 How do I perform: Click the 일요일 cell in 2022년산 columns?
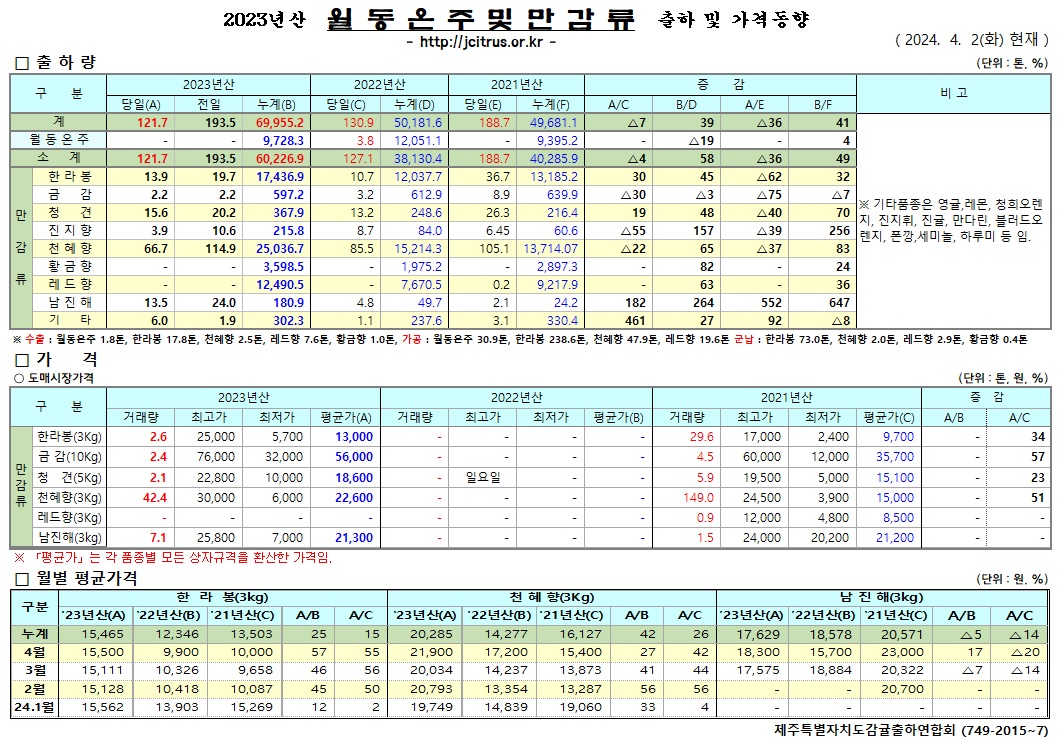pos(480,477)
